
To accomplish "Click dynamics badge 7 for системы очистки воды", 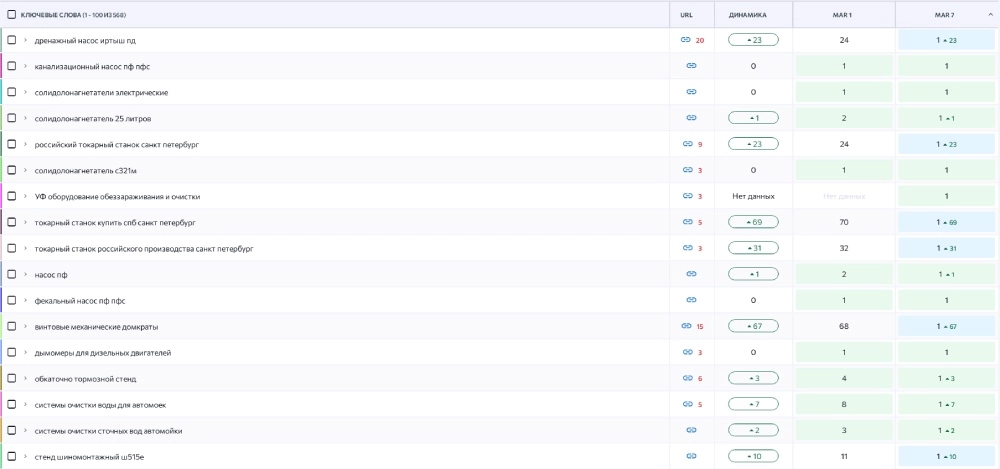I will tap(753, 404).
